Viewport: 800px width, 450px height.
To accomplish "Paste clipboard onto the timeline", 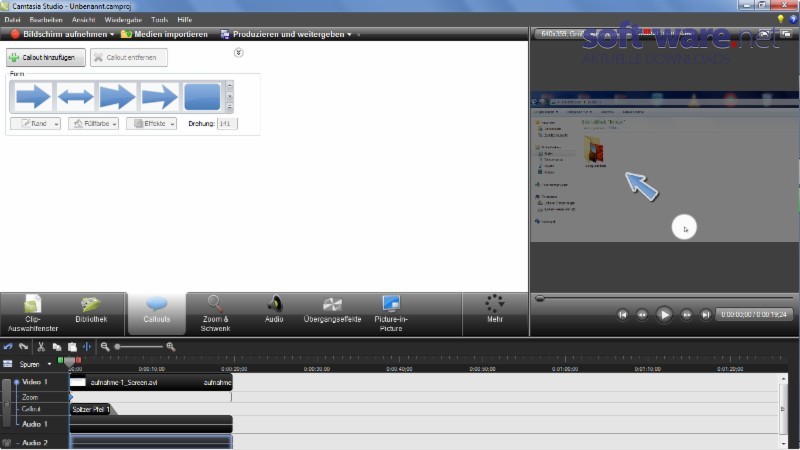I will click(x=72, y=347).
